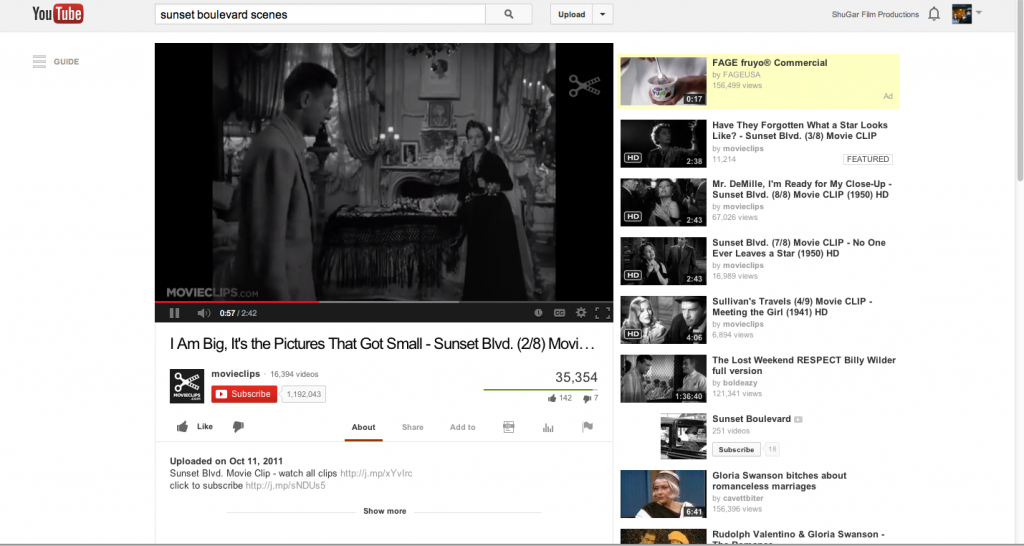Click the FEATURED badge
1024x546 pixels.
click(867, 159)
